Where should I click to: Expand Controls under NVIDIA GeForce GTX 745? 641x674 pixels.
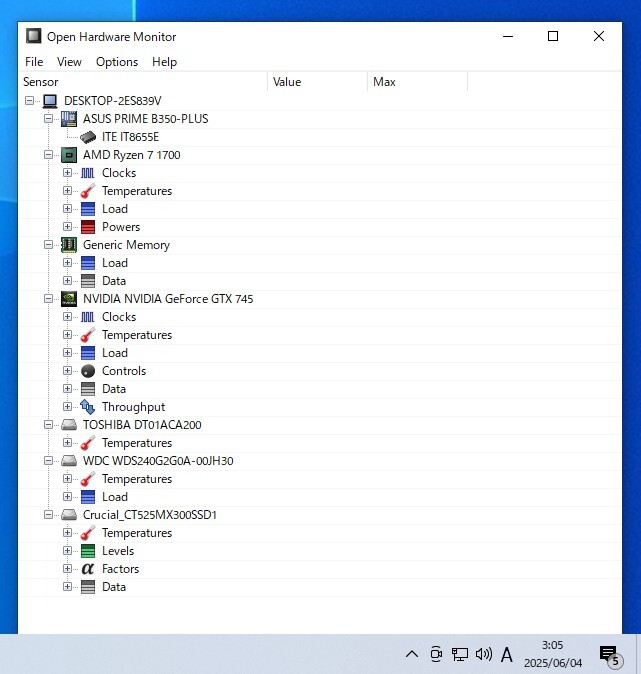point(67,371)
